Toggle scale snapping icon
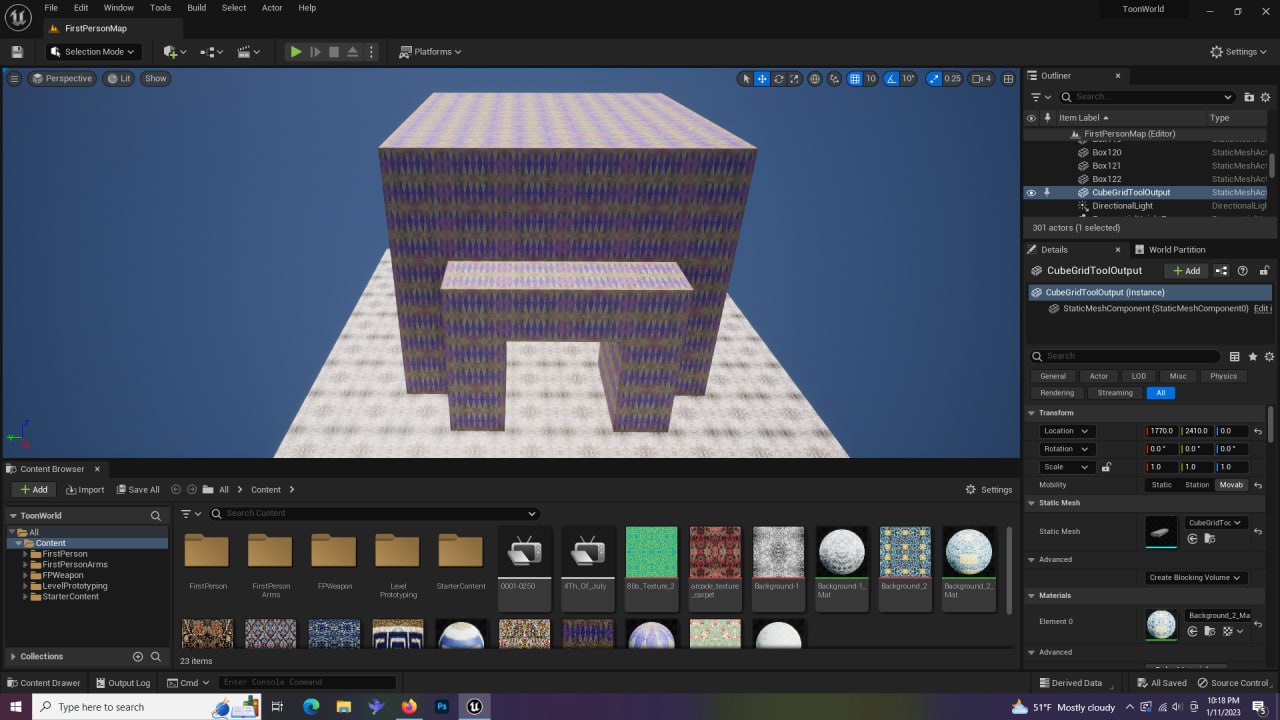This screenshot has width=1280, height=720. tap(934, 79)
